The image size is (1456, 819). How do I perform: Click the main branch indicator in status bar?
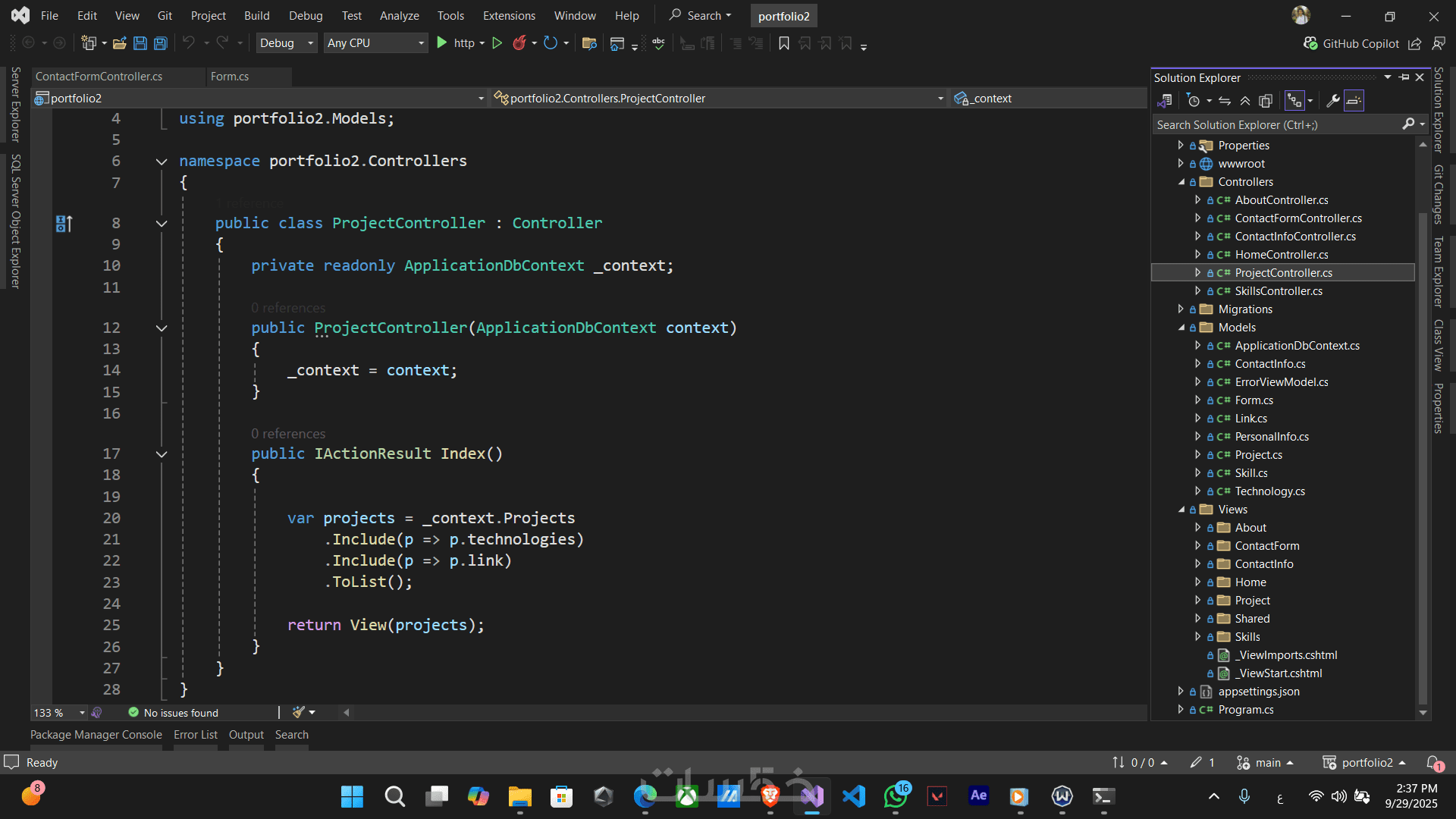(1266, 763)
